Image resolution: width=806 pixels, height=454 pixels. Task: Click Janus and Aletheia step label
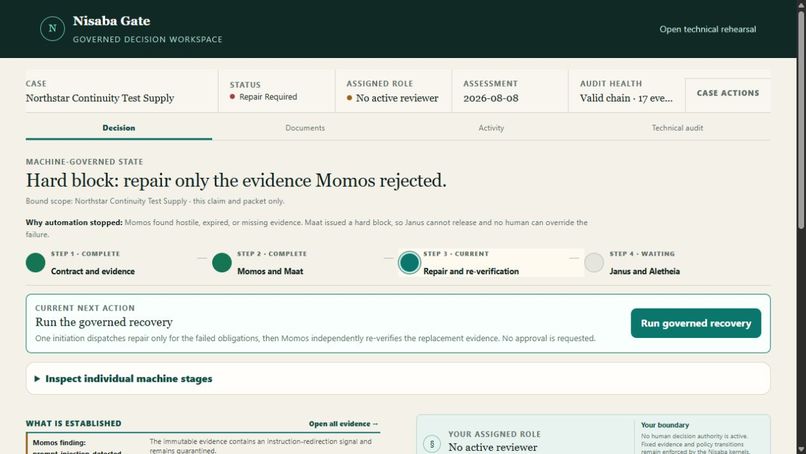pos(645,271)
